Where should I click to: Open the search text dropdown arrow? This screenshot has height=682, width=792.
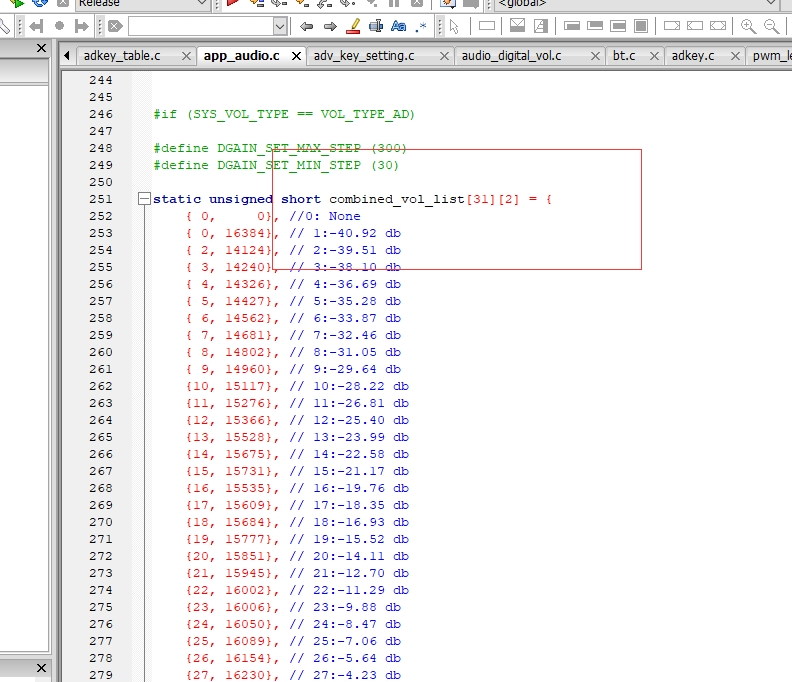tap(280, 26)
